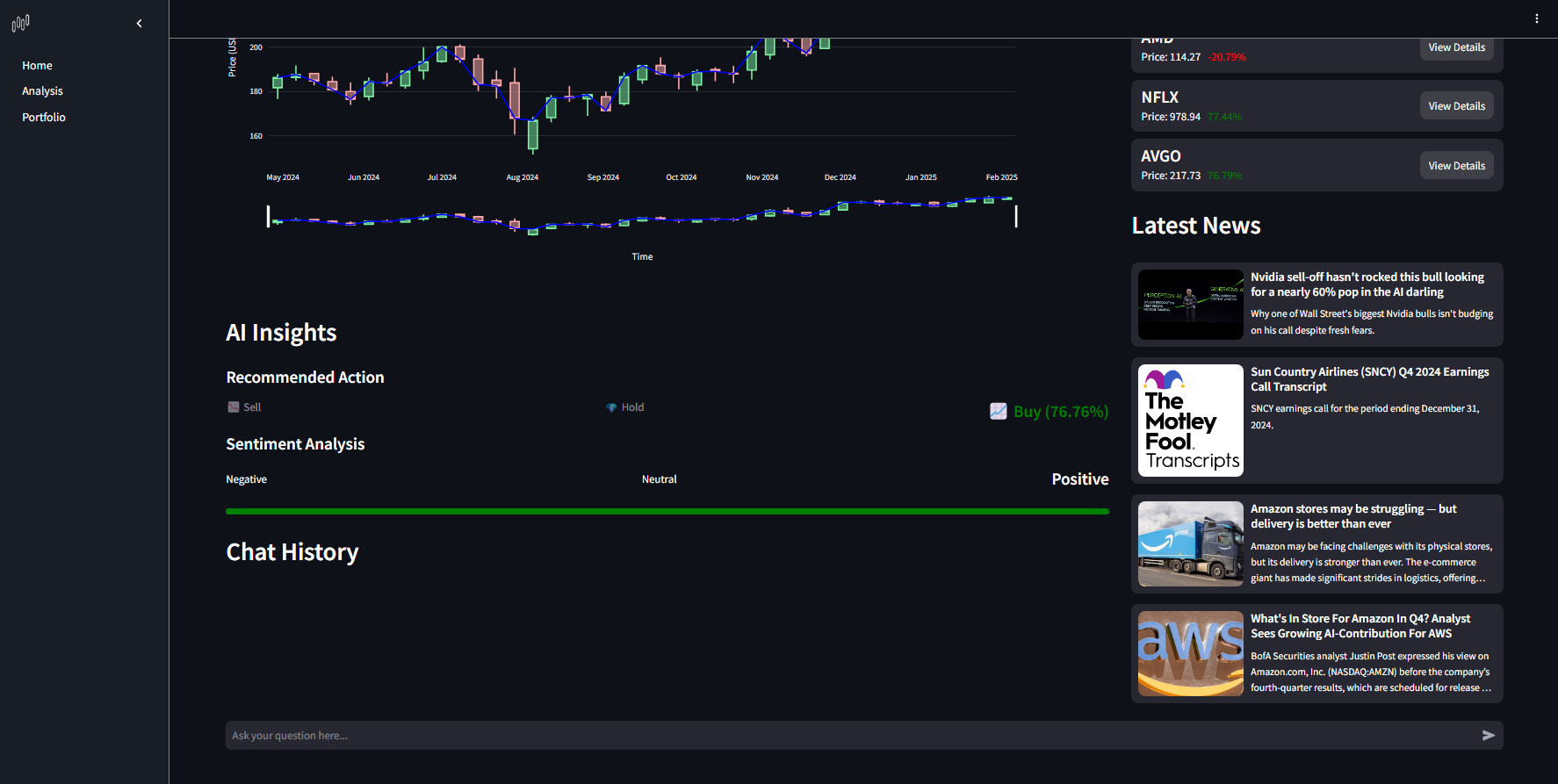Open Amazon stores struggling article headline
This screenshot has height=784, width=1558.
1353,516
